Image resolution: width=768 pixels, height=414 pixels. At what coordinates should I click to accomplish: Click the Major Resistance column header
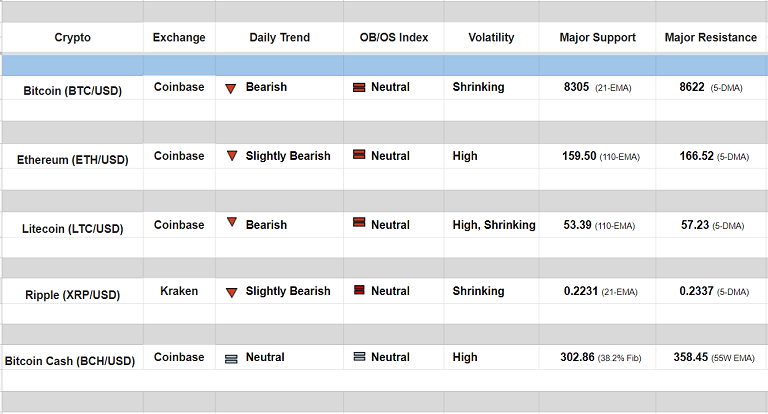(x=711, y=38)
